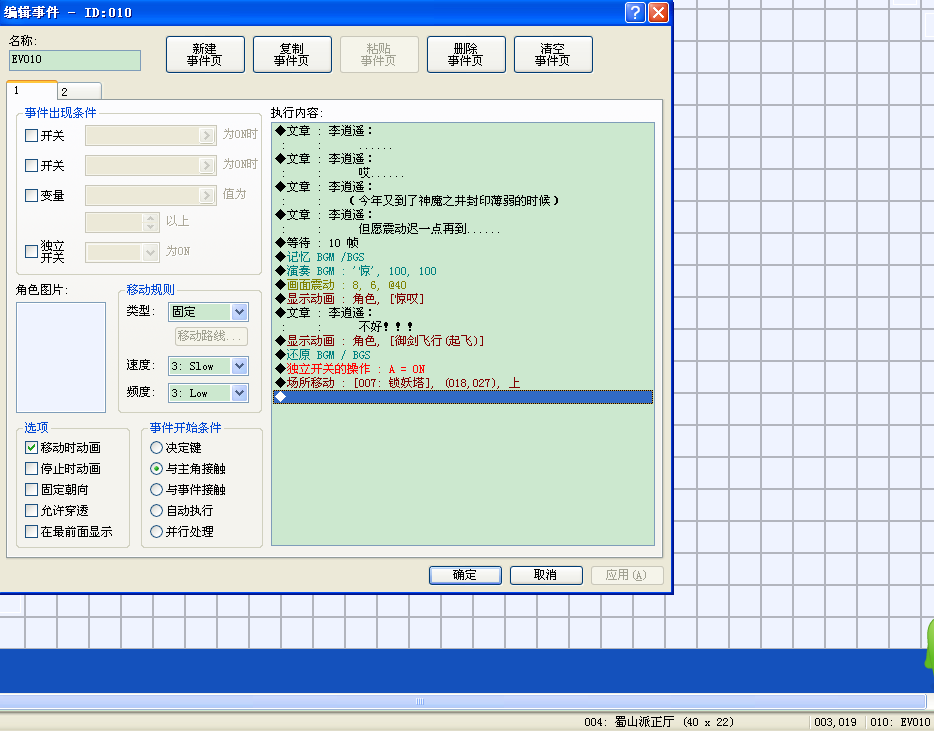Screen dimensions: 934x731
Task: Click the map editor horizontal scrollbar
Action: (x=462, y=701)
